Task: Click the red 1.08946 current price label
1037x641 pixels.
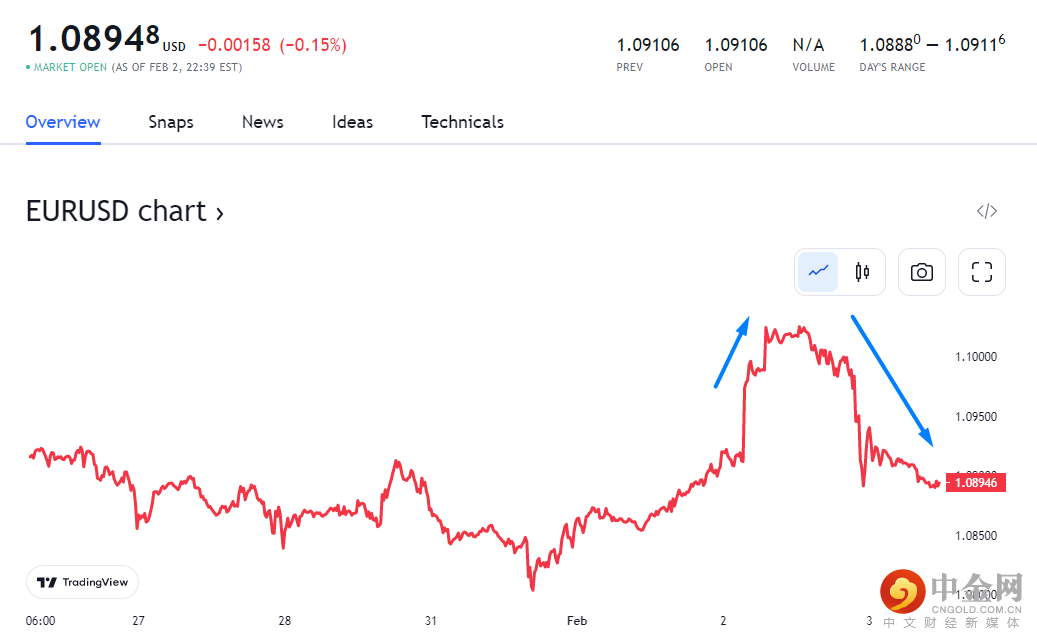Action: 976,483
